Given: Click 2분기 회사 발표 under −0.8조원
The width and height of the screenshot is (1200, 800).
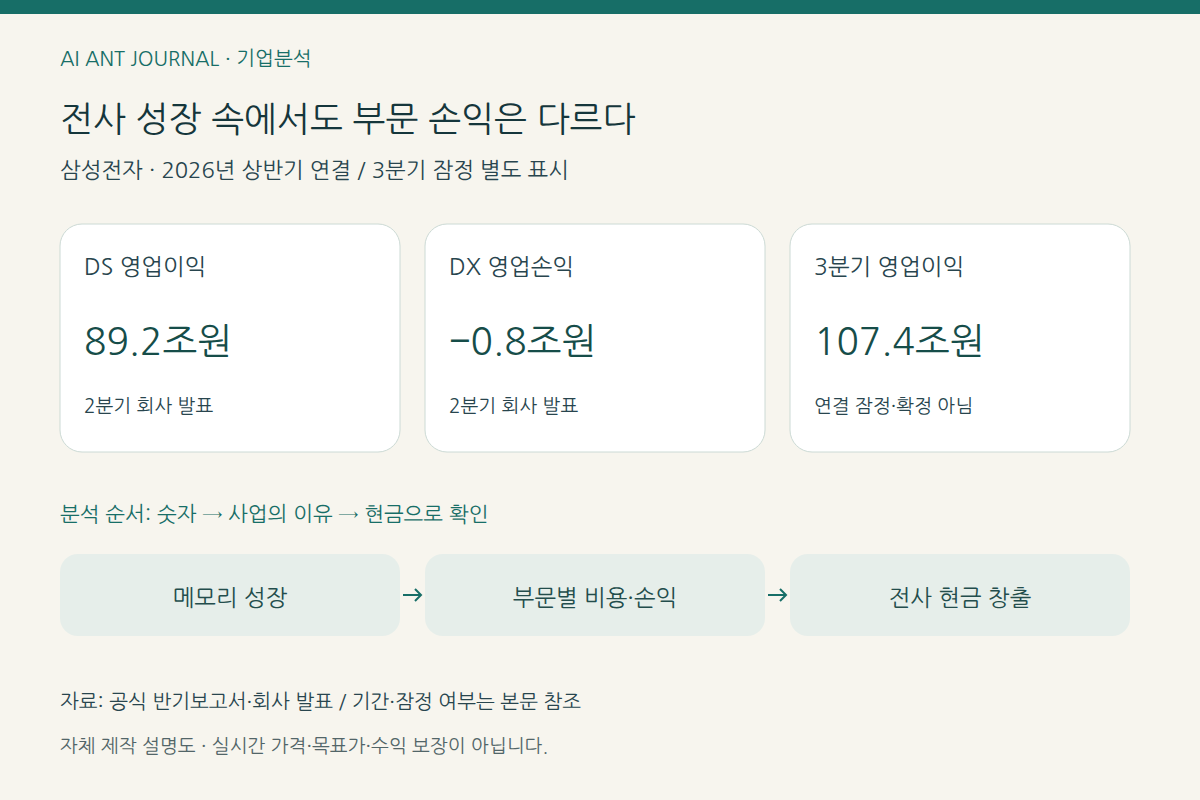Looking at the screenshot, I should click(x=514, y=406).
